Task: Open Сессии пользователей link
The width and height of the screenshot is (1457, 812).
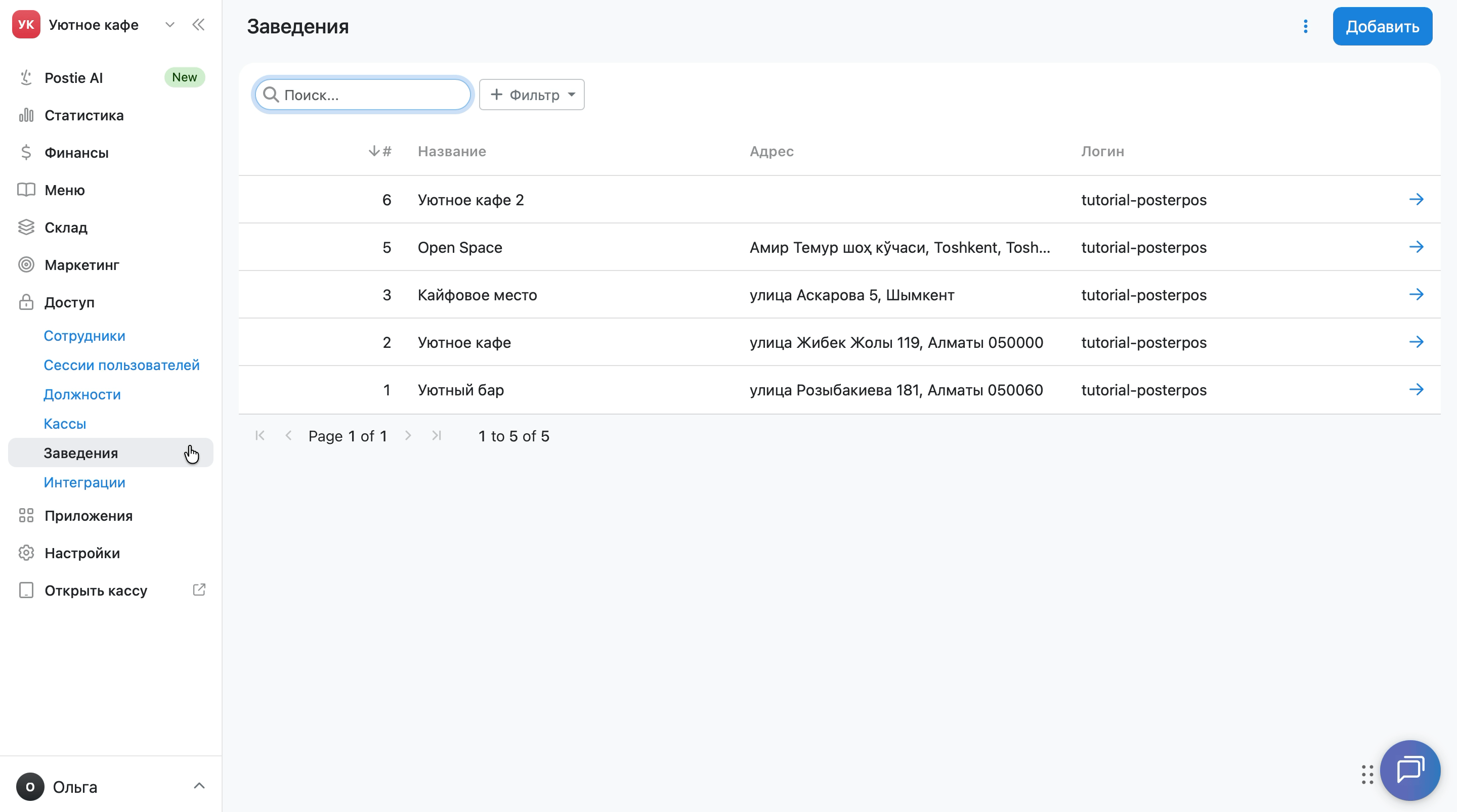Action: pos(121,365)
